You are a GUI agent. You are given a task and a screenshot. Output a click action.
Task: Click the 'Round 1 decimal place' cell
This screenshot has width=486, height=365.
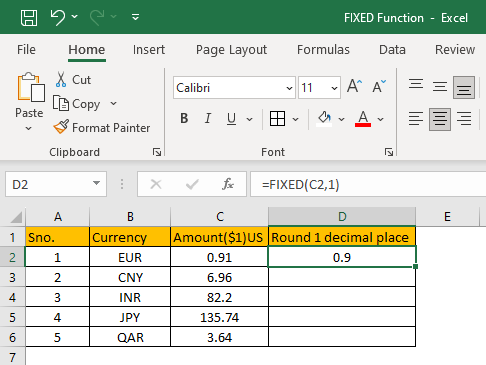click(342, 237)
